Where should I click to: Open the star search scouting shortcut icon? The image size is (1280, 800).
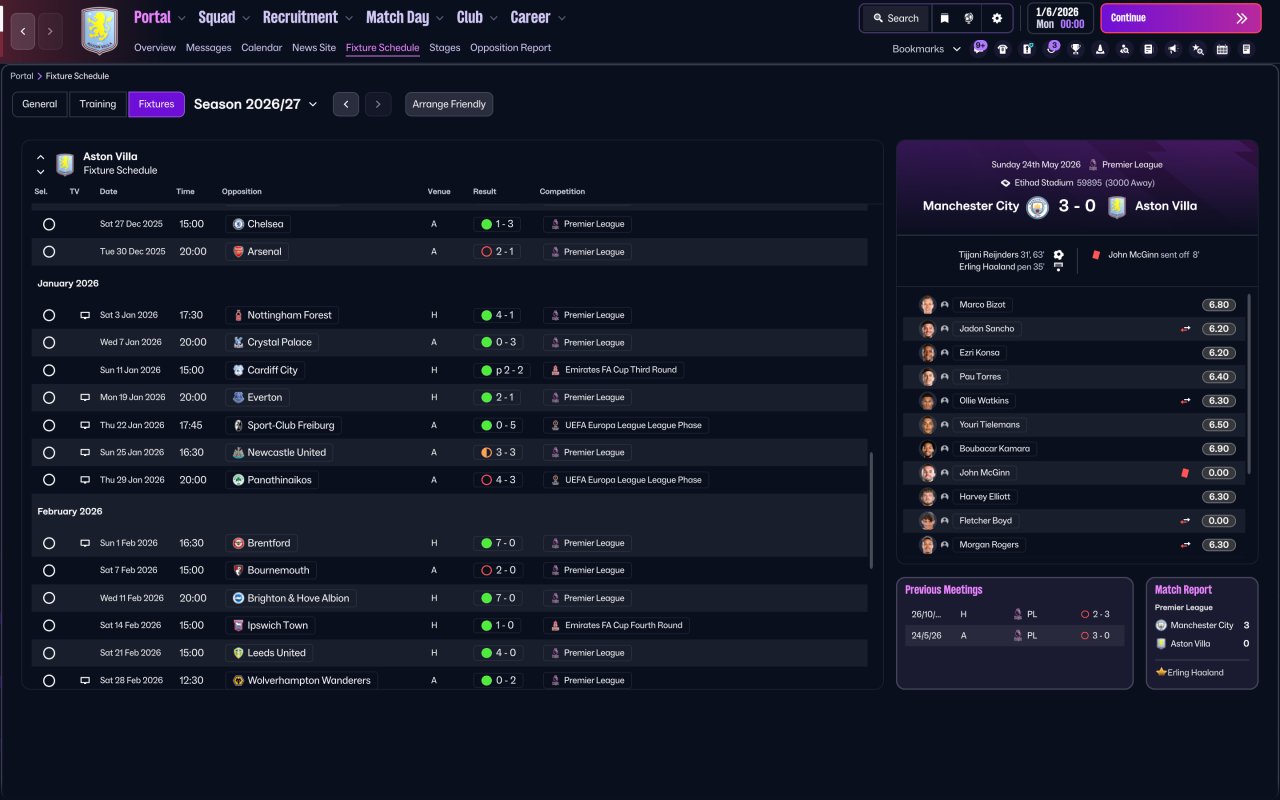(1197, 49)
